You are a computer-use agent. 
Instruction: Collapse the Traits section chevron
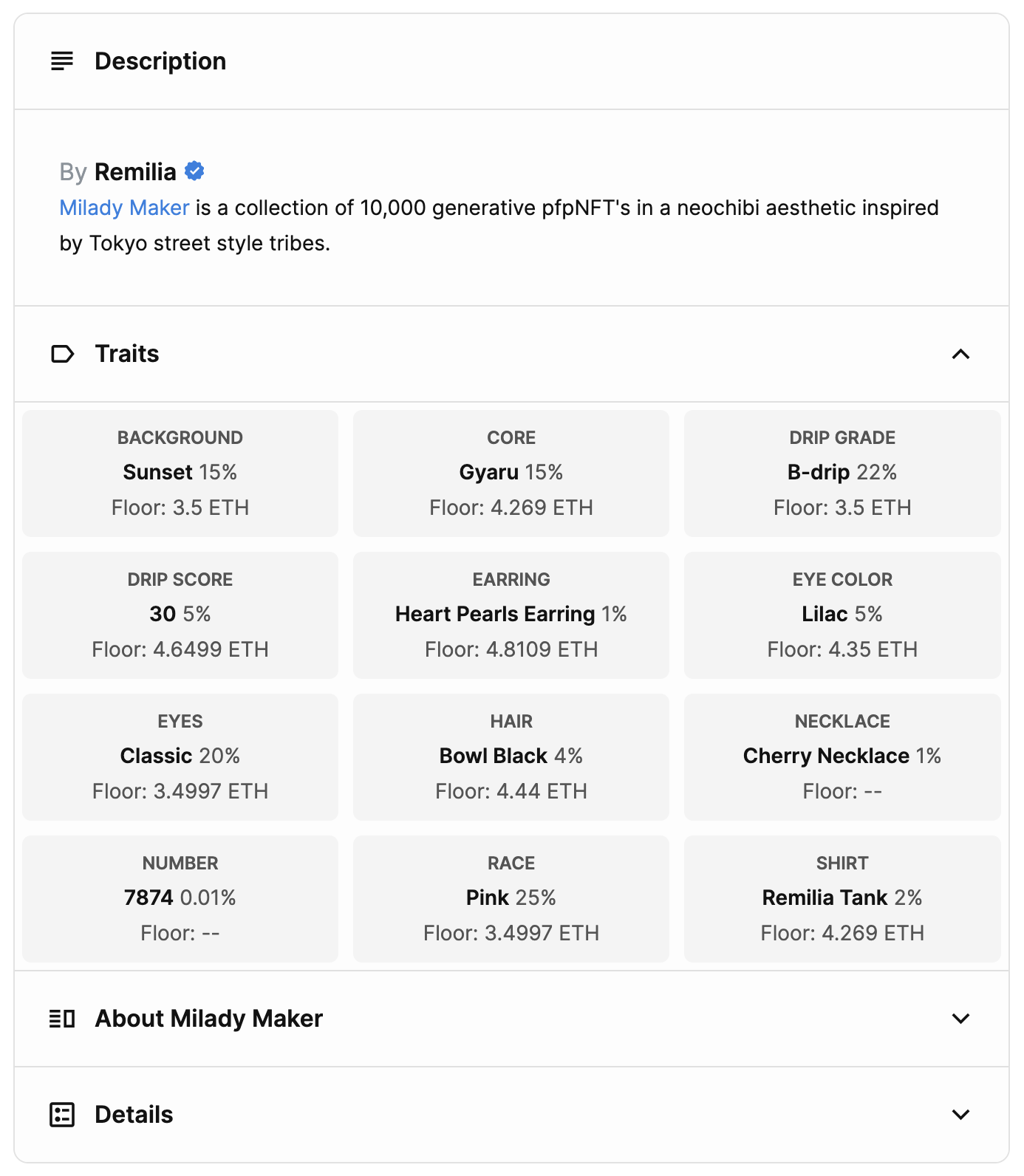pyautogui.click(x=960, y=355)
